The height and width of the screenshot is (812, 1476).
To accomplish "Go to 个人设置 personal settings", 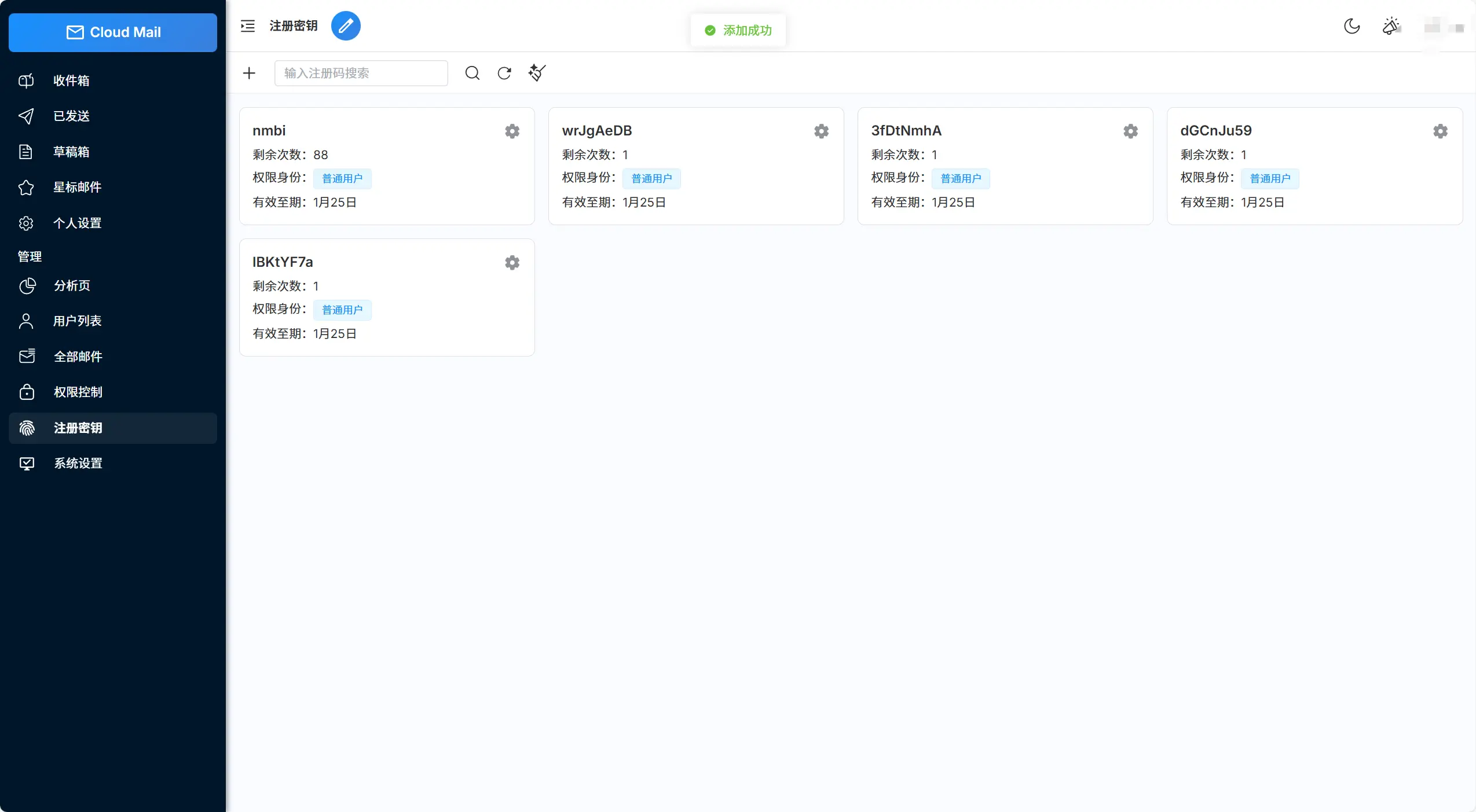I will pos(113,223).
